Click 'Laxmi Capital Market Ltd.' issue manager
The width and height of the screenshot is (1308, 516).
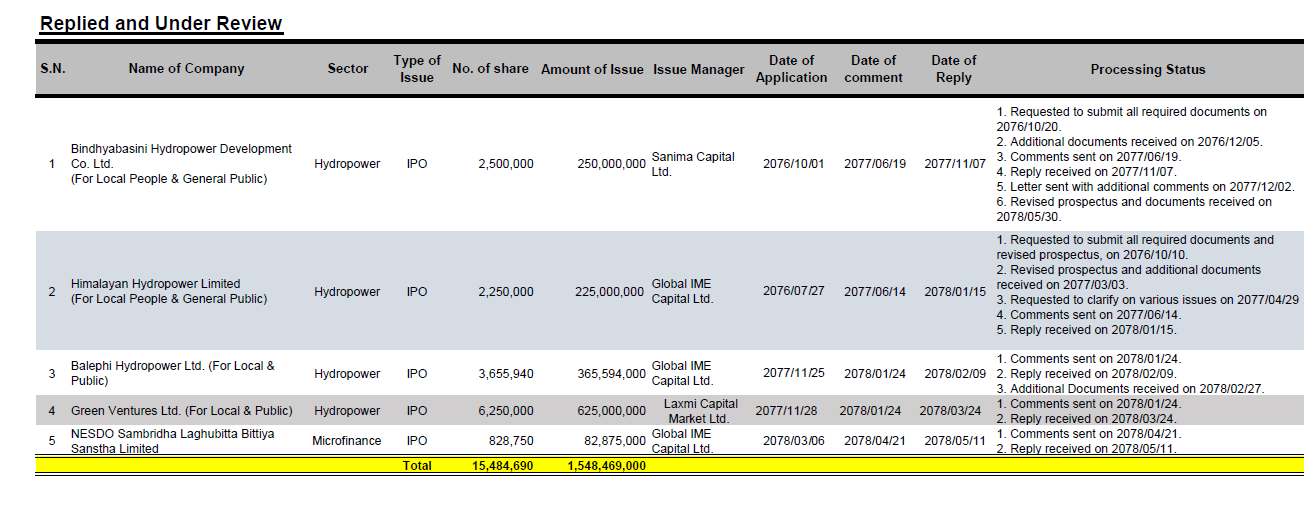[699, 411]
